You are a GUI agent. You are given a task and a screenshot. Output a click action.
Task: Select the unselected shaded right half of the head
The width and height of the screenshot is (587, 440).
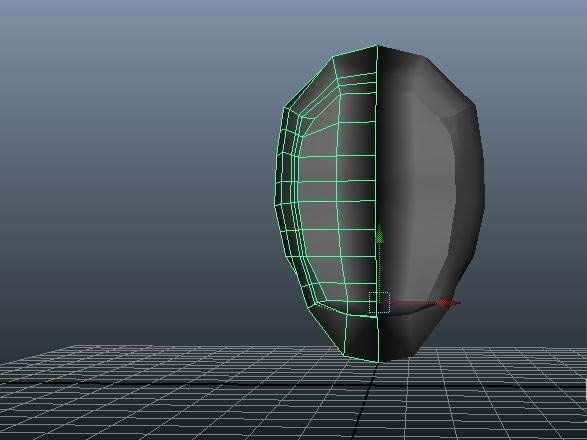coord(431,202)
